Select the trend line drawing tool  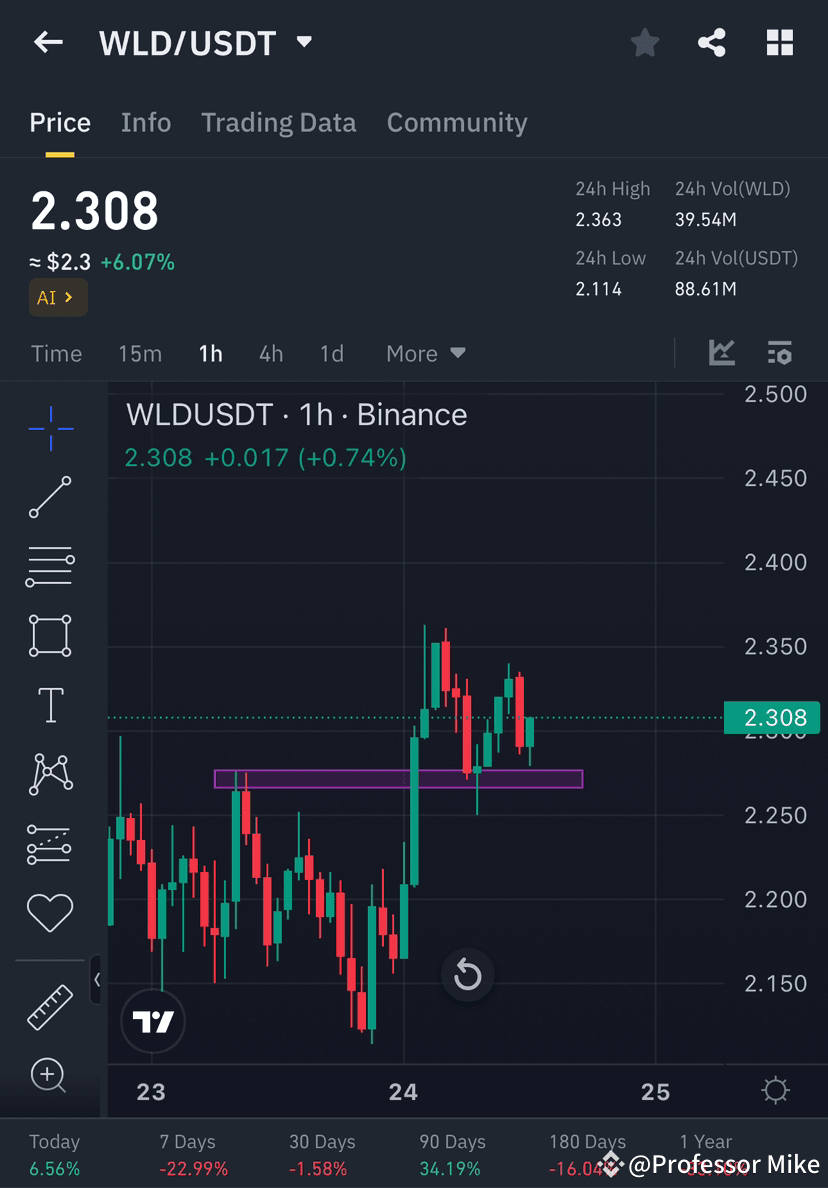[x=50, y=497]
